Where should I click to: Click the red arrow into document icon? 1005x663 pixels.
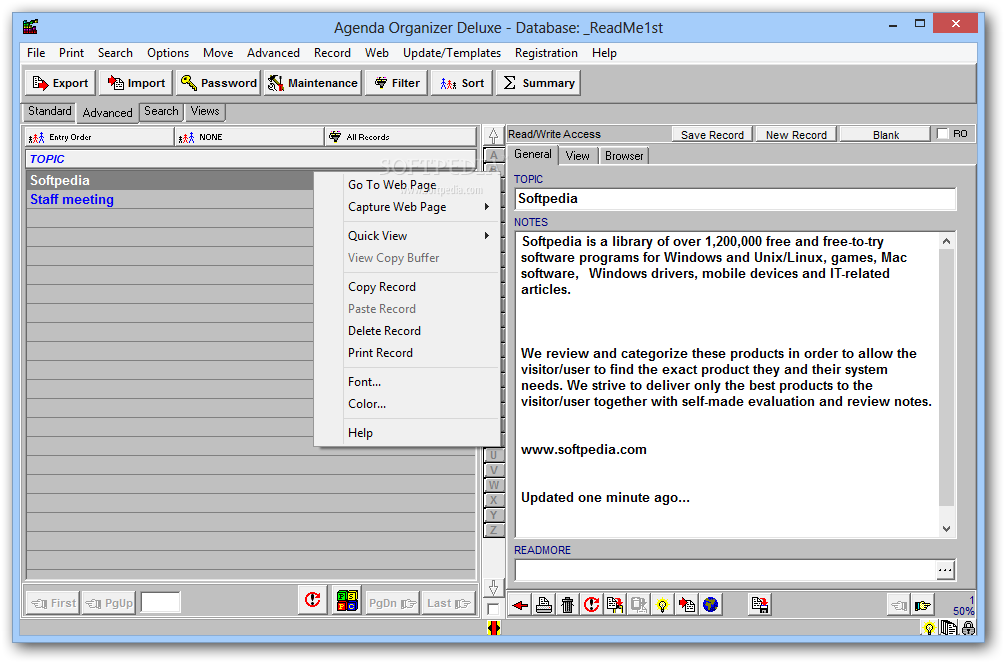tap(686, 605)
